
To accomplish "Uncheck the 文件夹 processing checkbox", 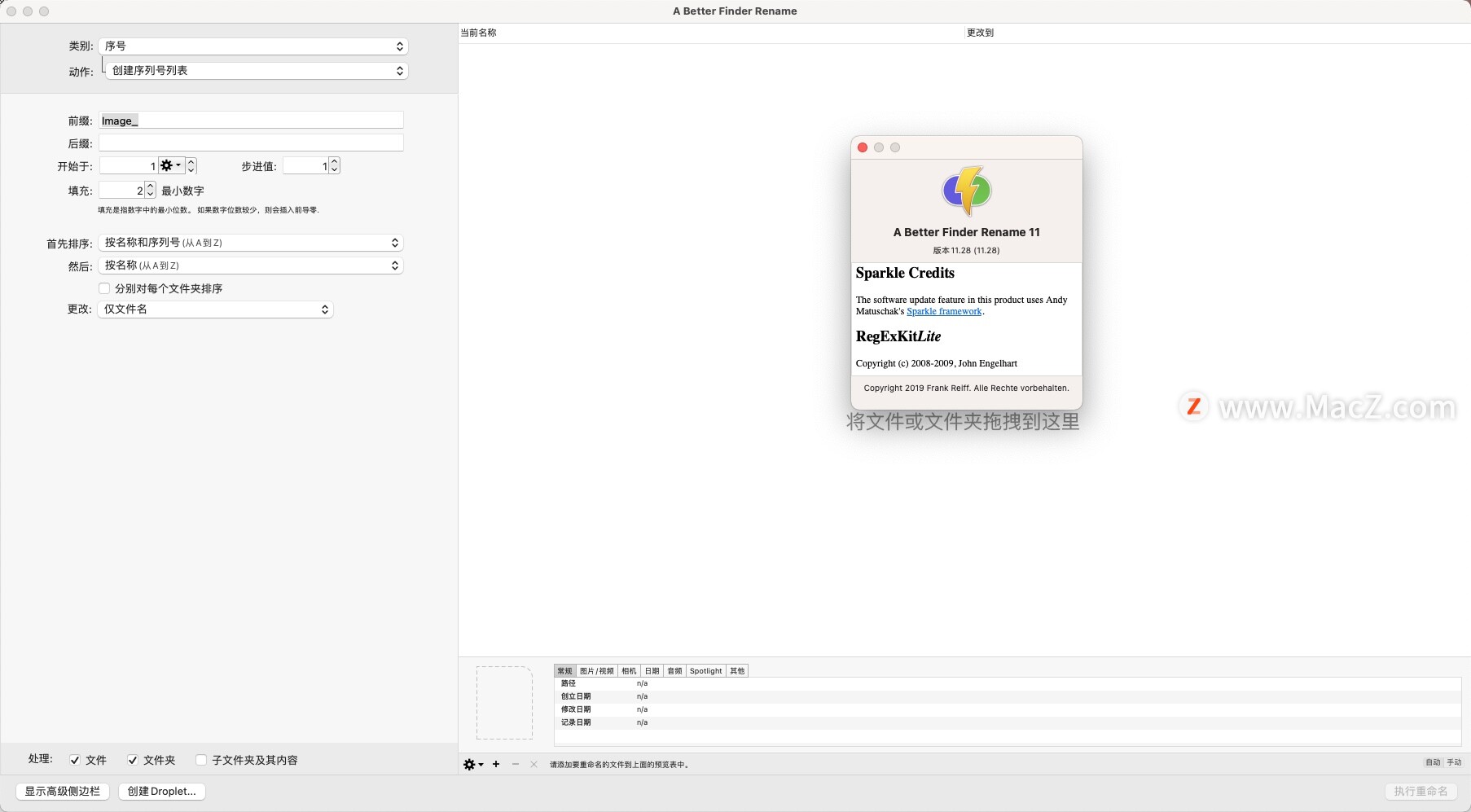I will coord(133,760).
